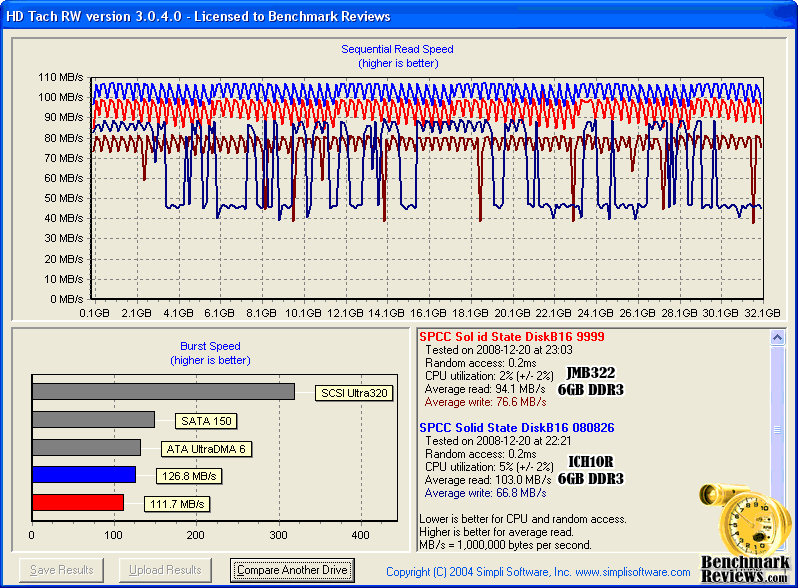The height and width of the screenshot is (588, 798).
Task: Click Tested on 2008-12-20 at 22:21
Action: pos(498,441)
